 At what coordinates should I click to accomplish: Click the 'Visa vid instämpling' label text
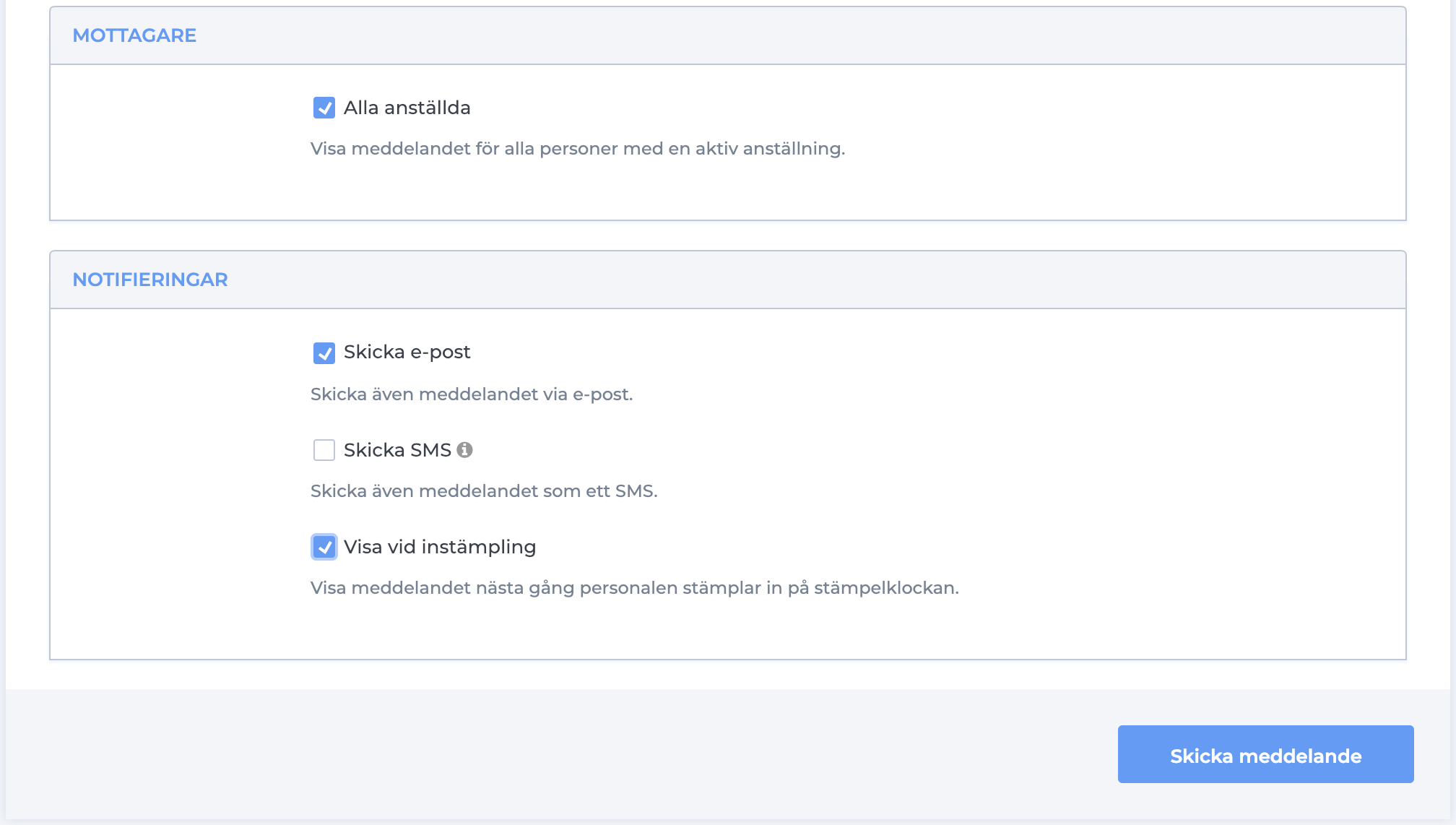coord(439,547)
